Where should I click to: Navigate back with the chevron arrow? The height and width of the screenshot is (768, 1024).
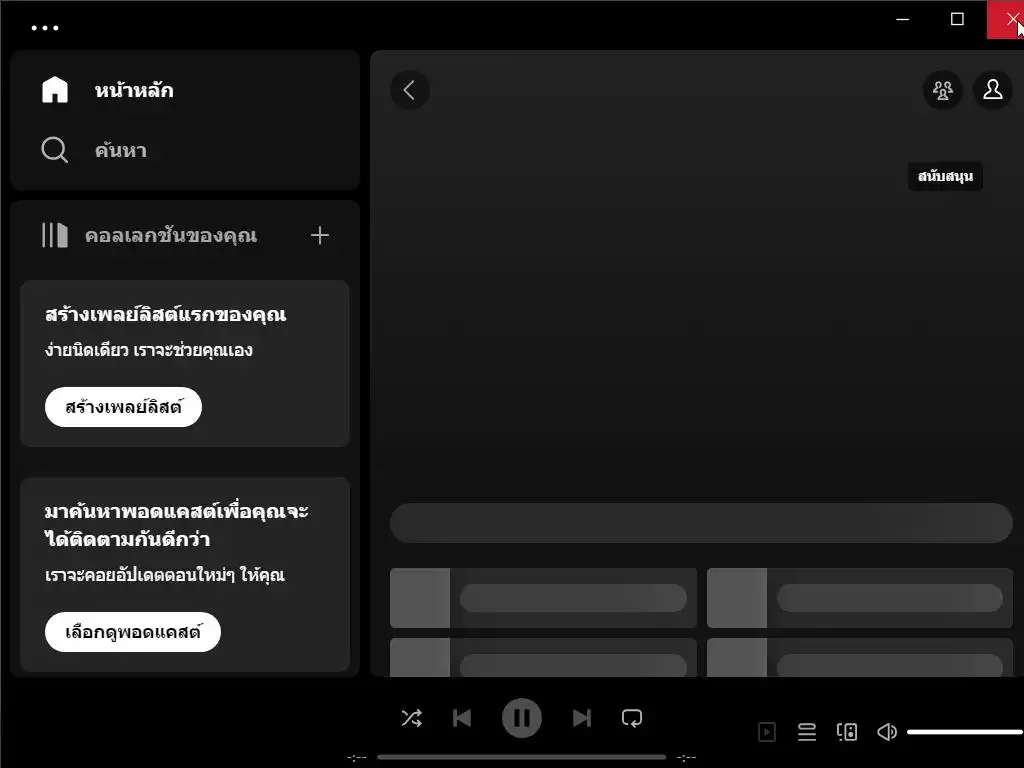(409, 90)
